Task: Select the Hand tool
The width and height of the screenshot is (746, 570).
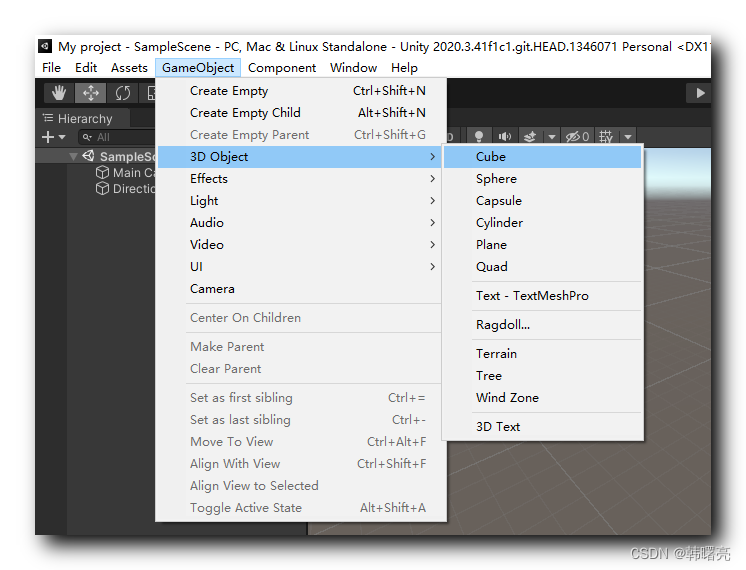Action: (59, 93)
